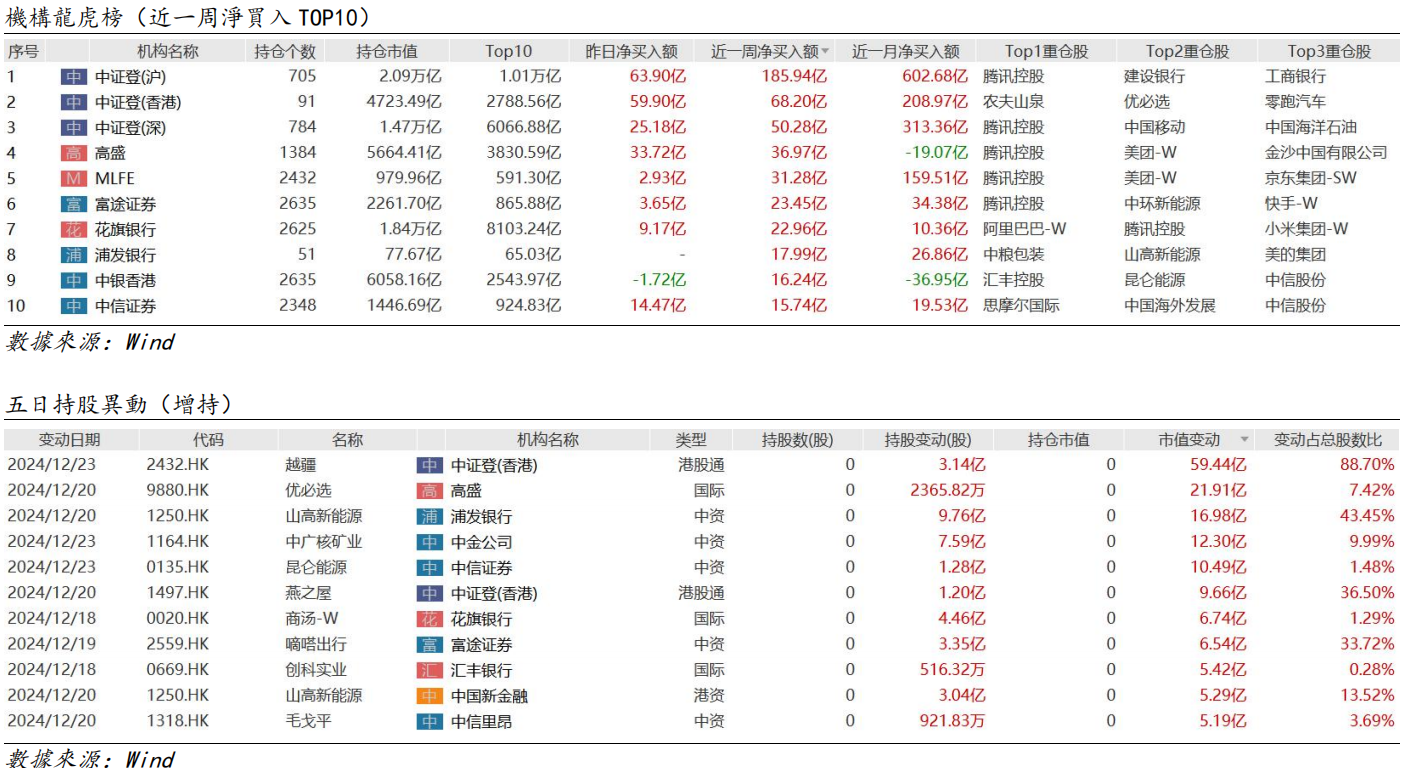Click the 富途证券 badge in rank 6 row

[x=73, y=204]
